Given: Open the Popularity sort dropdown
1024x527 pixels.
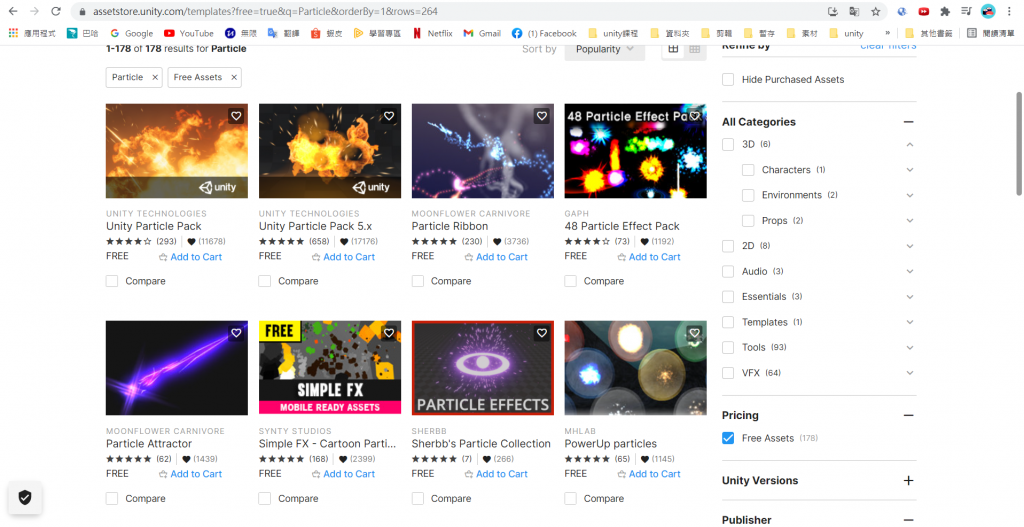Looking at the screenshot, I should pos(605,49).
